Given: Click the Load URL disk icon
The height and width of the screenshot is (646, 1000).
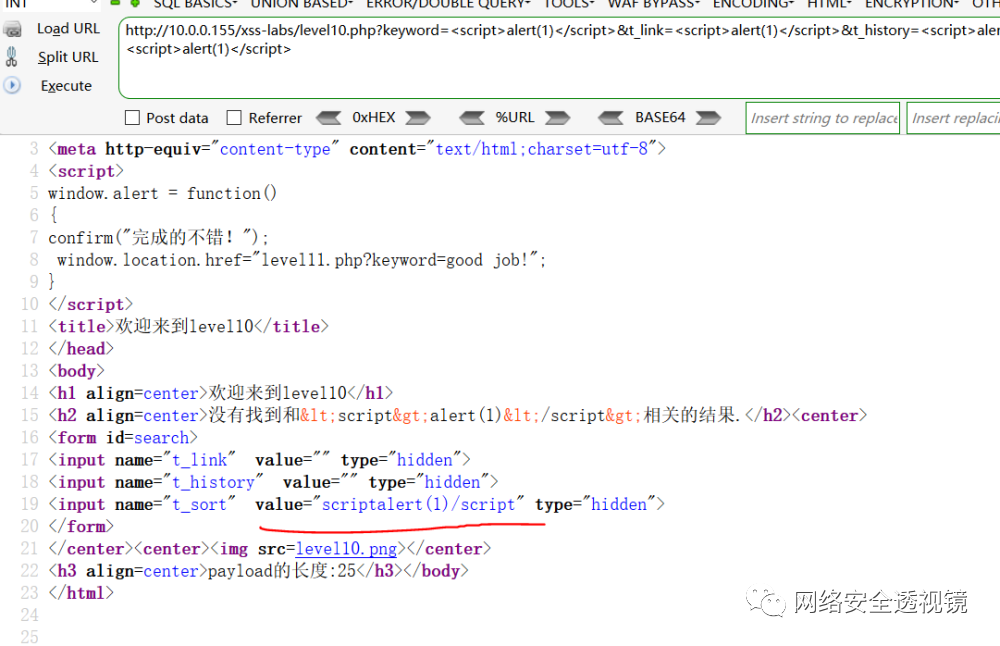Looking at the screenshot, I should [x=12, y=29].
